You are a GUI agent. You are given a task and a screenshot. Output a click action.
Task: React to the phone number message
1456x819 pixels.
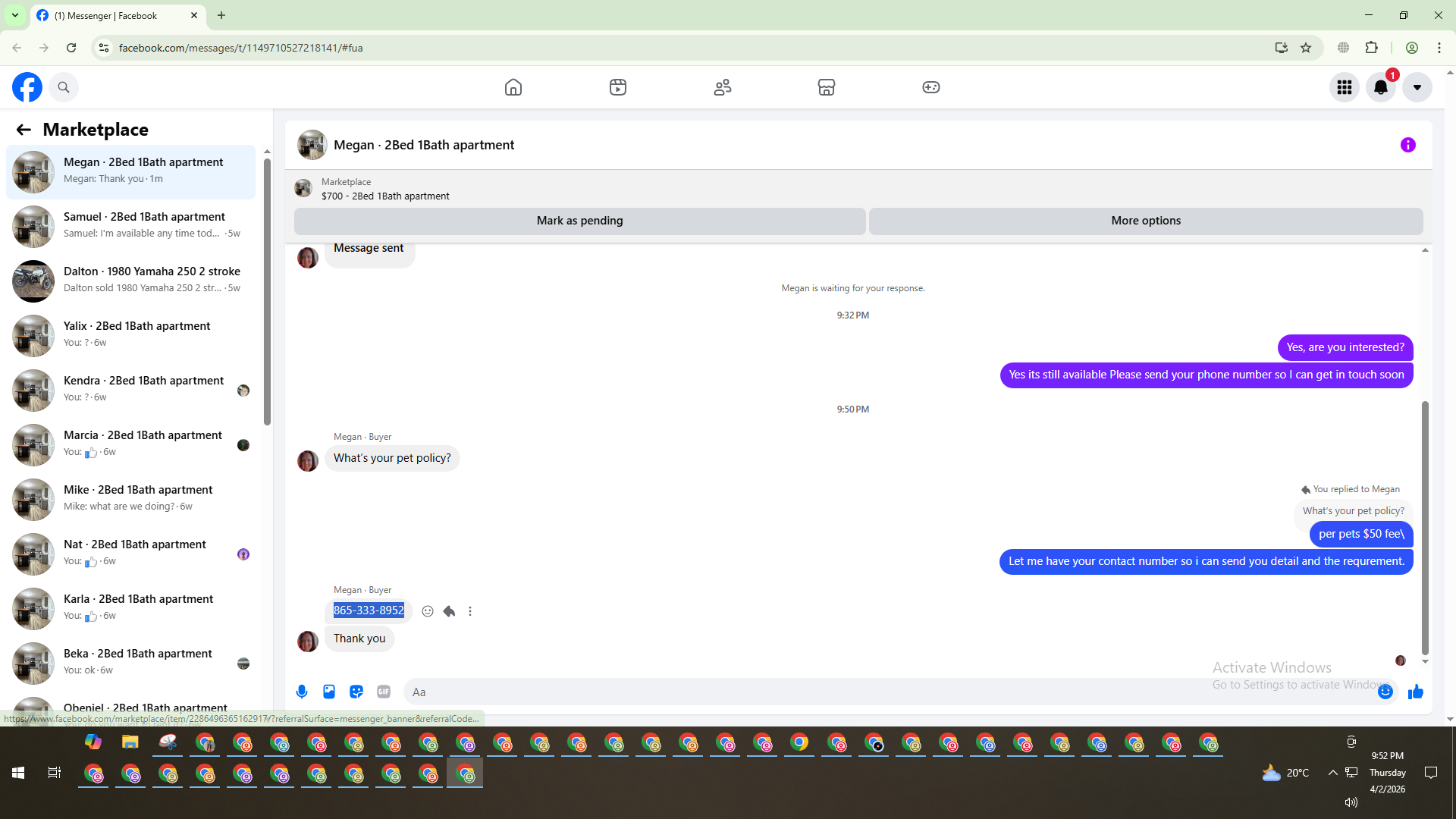pos(428,611)
